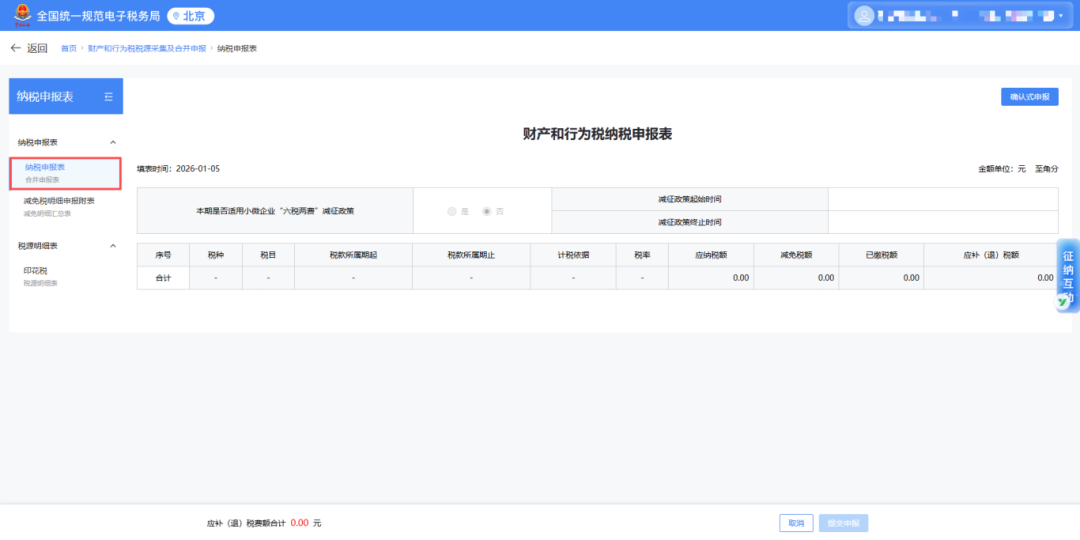This screenshot has height=540, width=1080.
Task: Go to 首页 via the breadcrumb
Action: click(x=68, y=48)
